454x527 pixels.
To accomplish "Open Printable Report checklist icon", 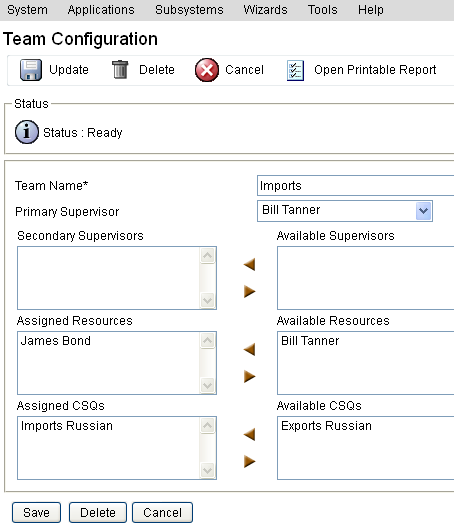I will [295, 70].
